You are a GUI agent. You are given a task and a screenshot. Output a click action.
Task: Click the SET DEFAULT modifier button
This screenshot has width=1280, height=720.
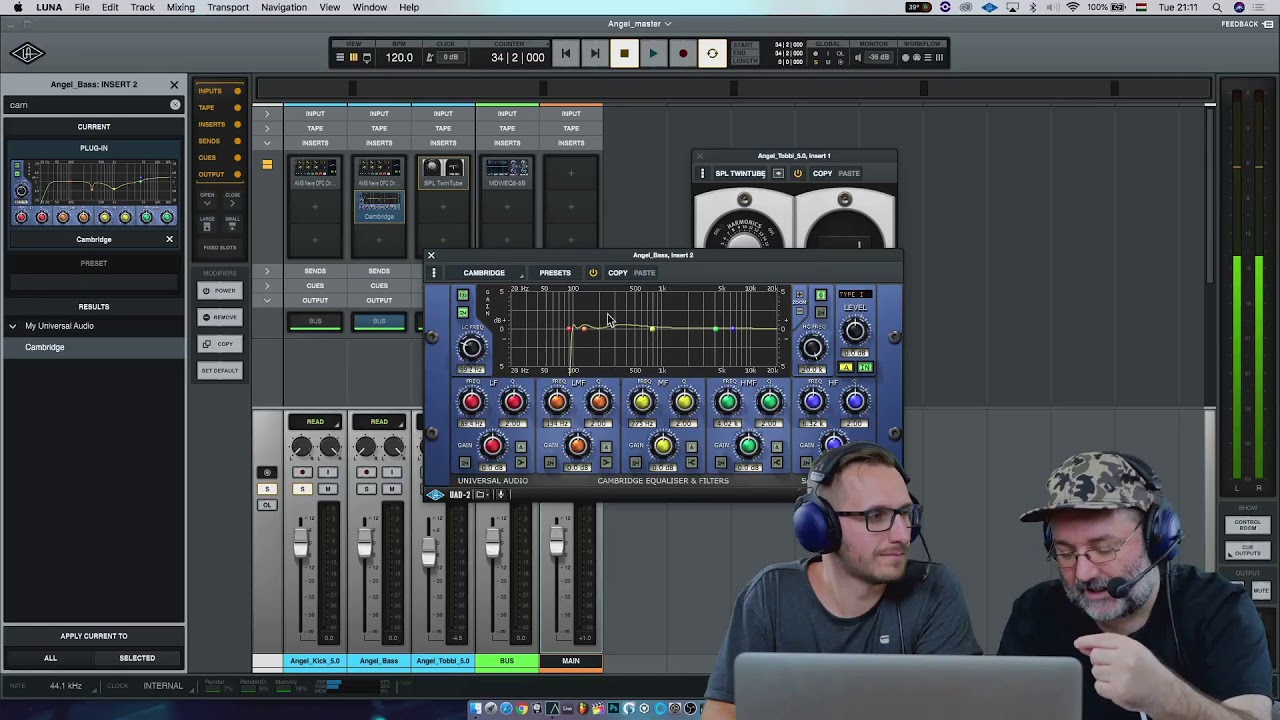coord(220,370)
